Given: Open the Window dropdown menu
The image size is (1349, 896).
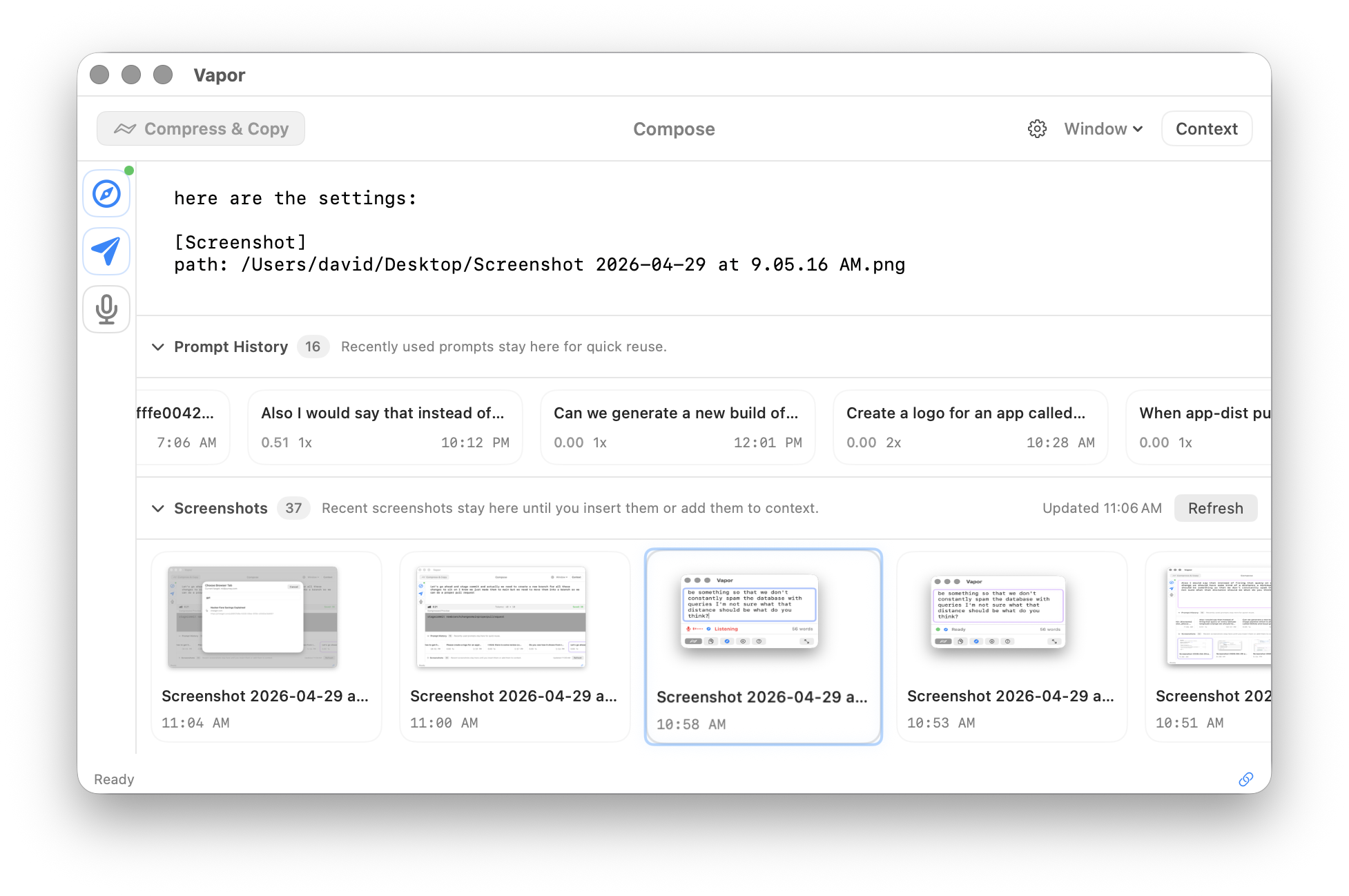Looking at the screenshot, I should pyautogui.click(x=1103, y=128).
